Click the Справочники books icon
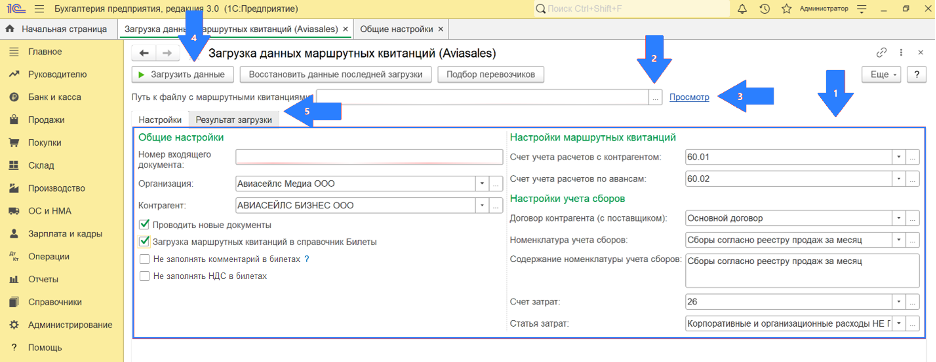Viewport: 936px width, 362px height. tap(14, 302)
